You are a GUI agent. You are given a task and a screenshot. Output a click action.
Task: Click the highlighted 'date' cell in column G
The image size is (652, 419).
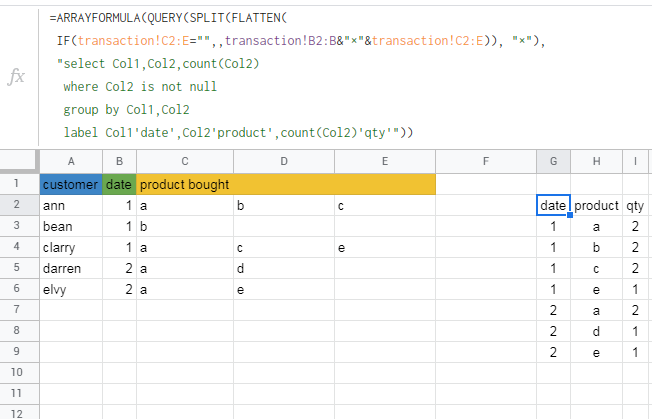(x=553, y=205)
